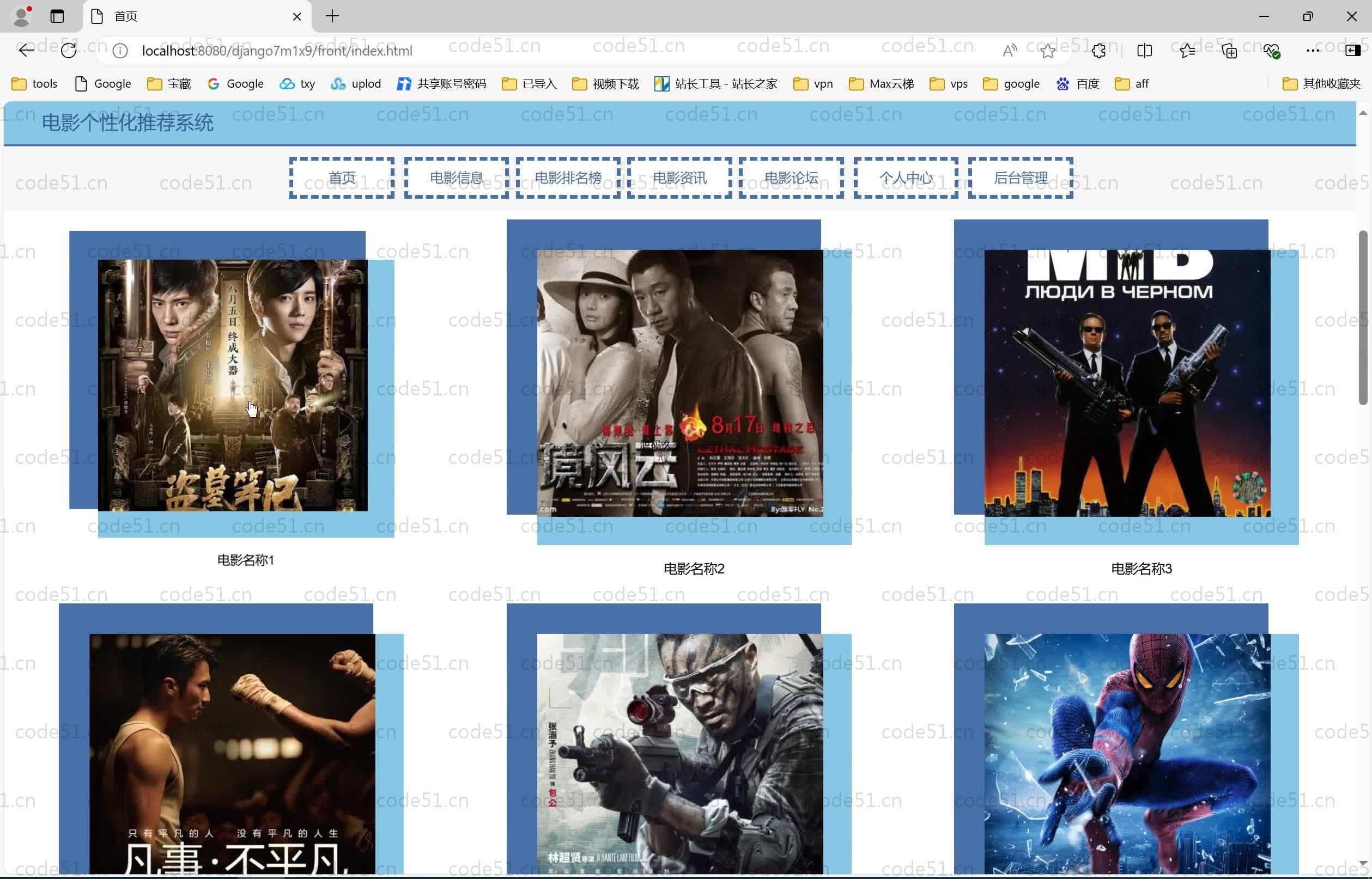Open the 宝藏 bookmark folder
This screenshot has height=879, width=1372.
click(169, 84)
